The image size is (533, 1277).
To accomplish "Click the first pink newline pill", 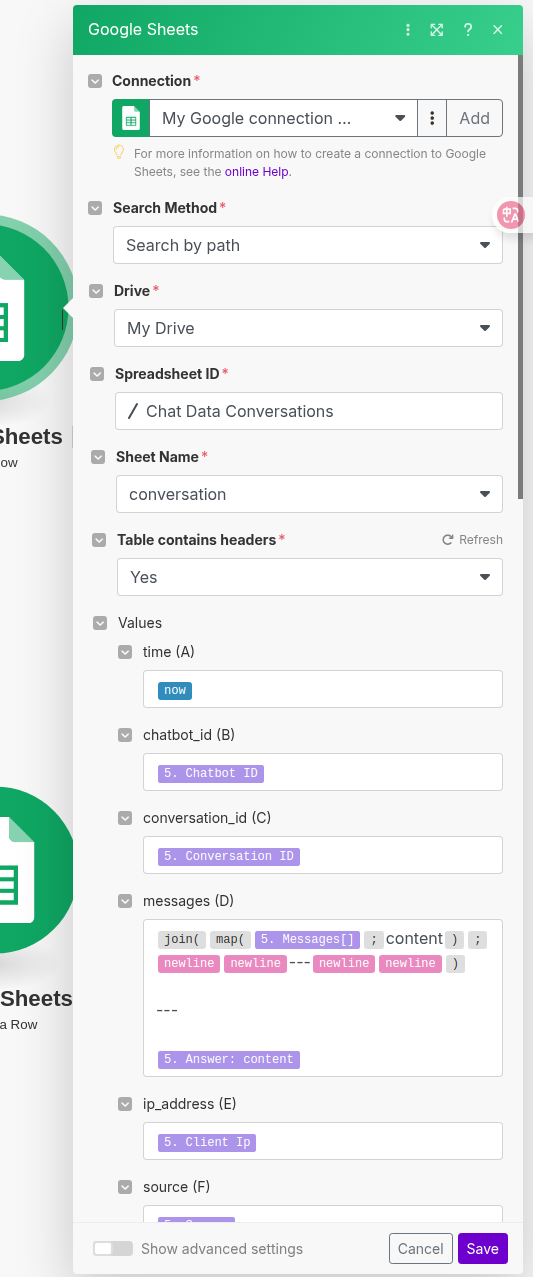I will tap(189, 963).
